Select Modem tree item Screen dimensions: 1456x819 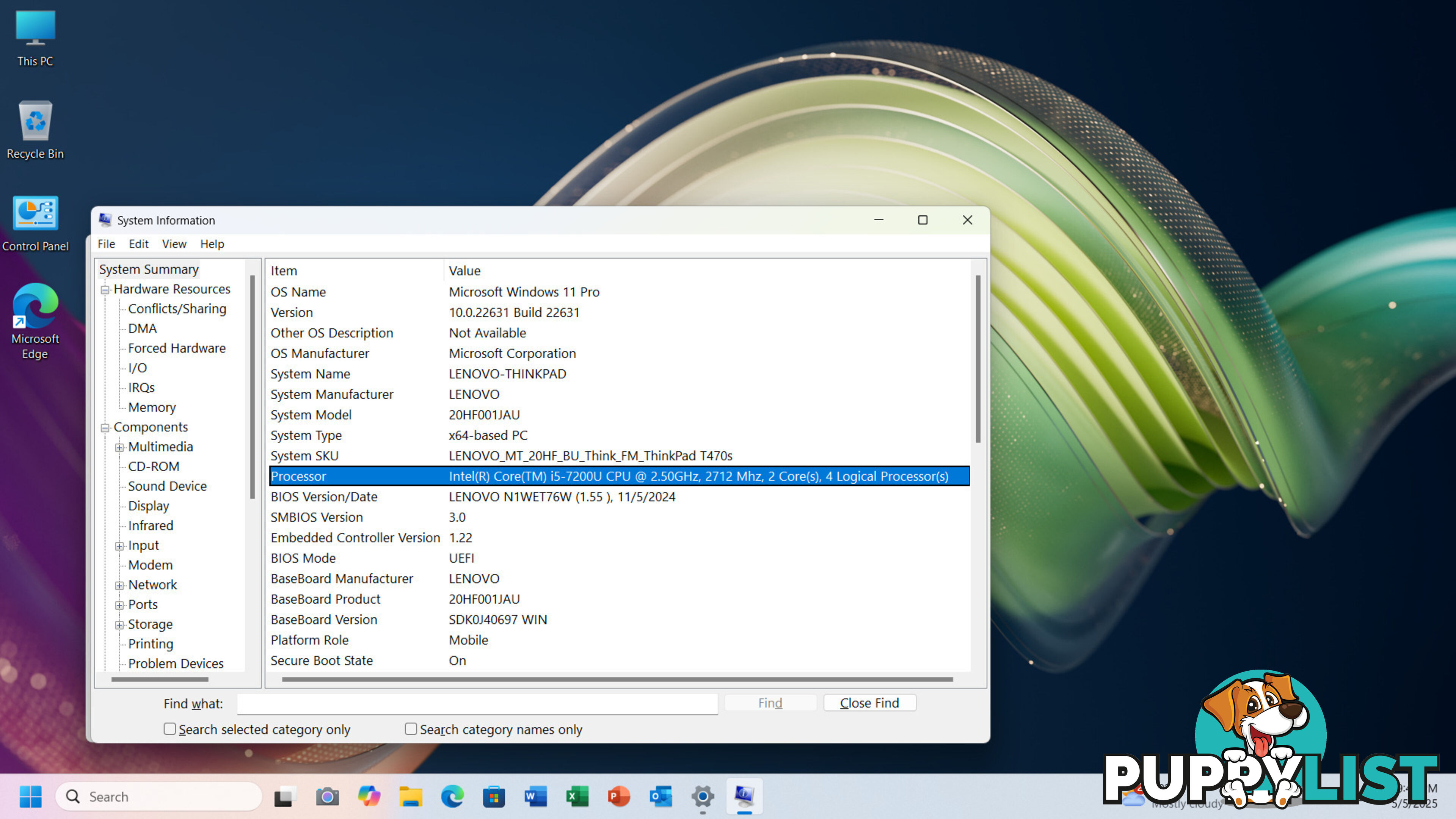point(151,565)
